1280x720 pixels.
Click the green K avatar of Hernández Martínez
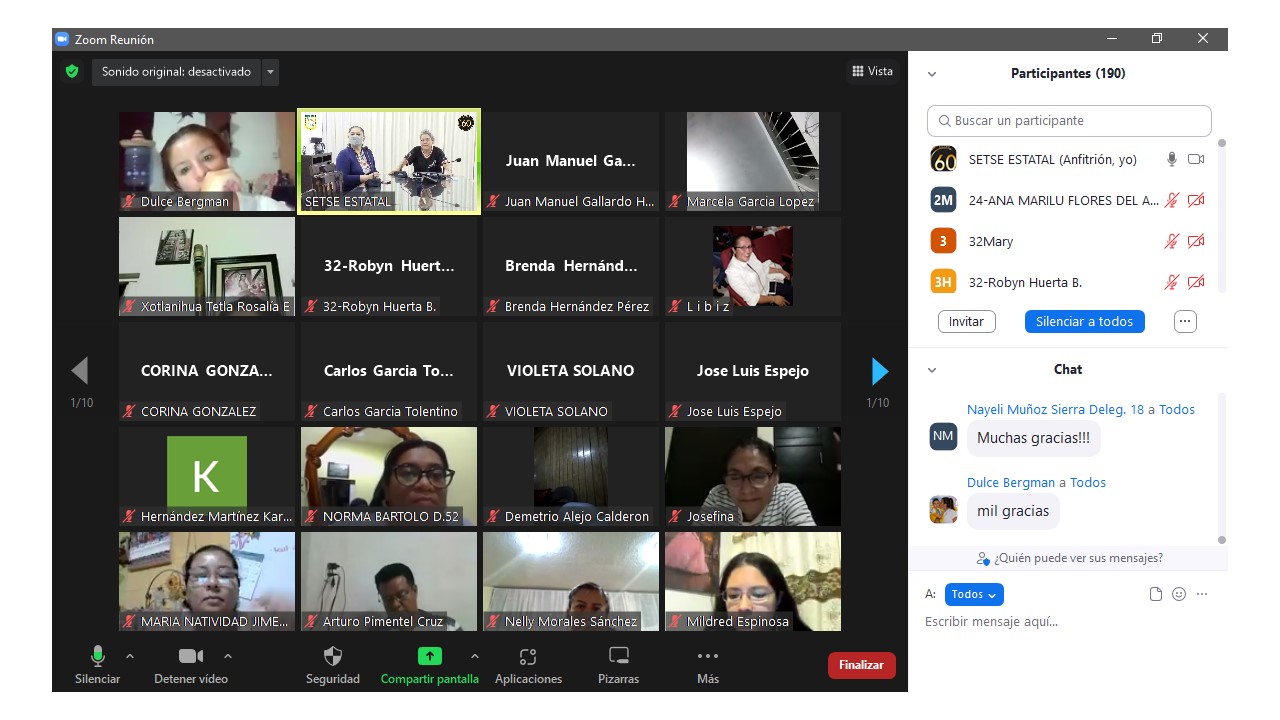[207, 471]
